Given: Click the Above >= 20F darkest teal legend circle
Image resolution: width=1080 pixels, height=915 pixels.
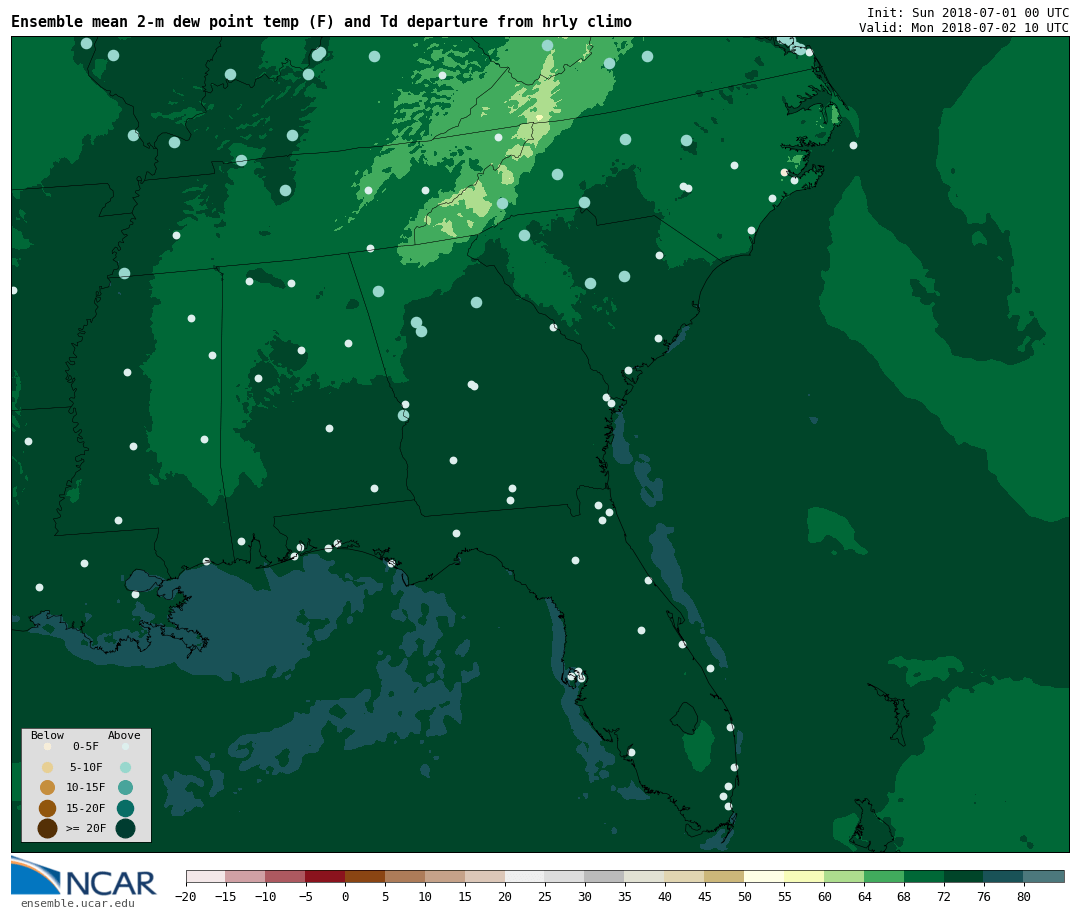Looking at the screenshot, I should (x=125, y=828).
